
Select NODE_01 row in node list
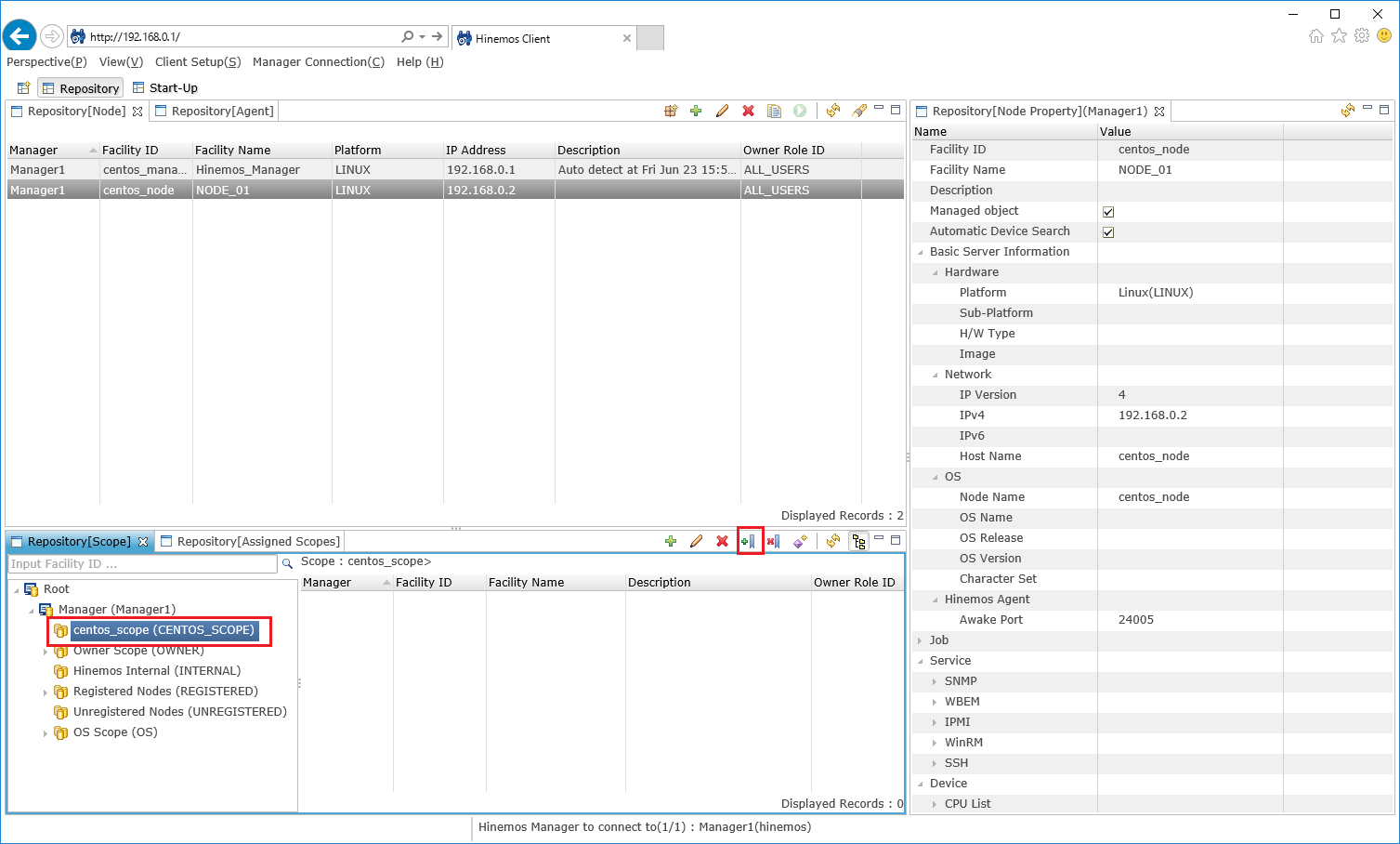(x=455, y=191)
